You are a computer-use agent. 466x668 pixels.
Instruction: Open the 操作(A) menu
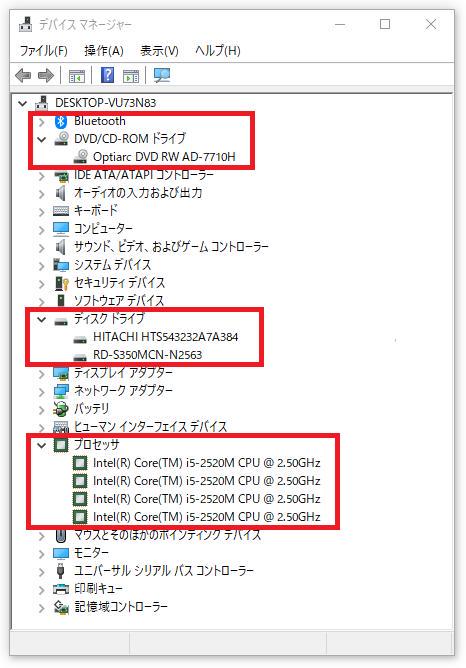click(104, 51)
